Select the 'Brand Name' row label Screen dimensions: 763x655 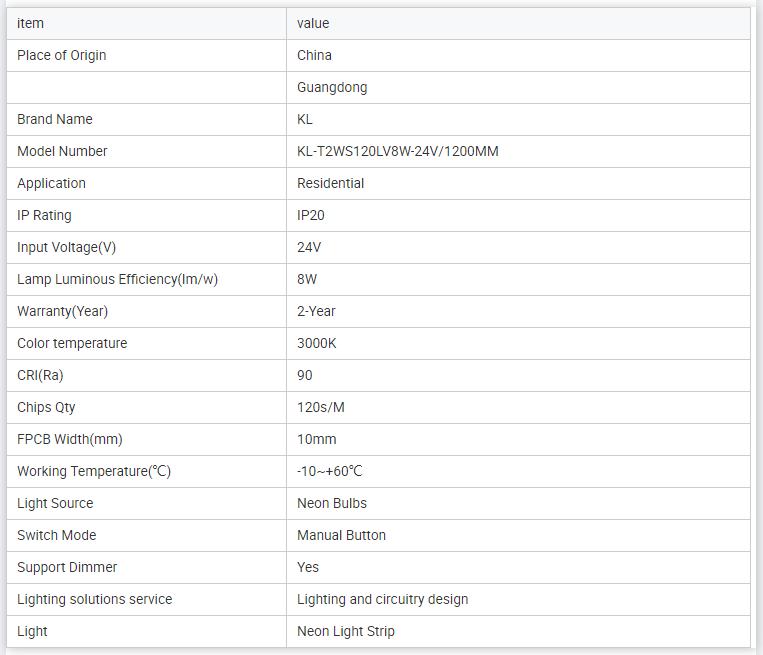55,119
